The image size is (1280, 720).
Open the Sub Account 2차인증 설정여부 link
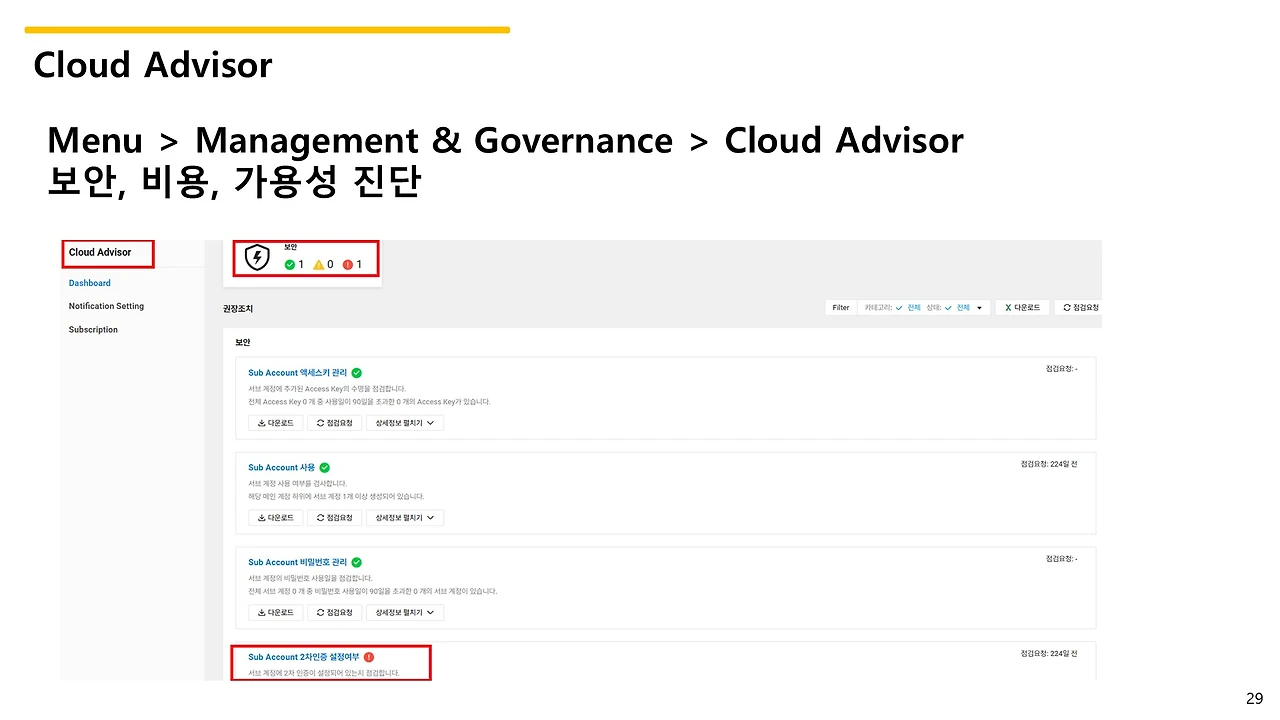point(304,657)
